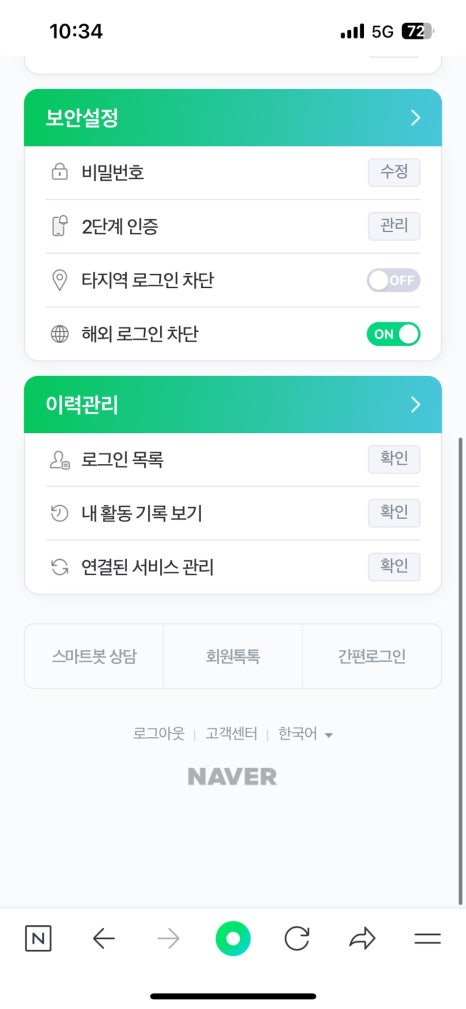Expand the 이력관리 section chevron
466x1009 pixels.
click(x=416, y=404)
